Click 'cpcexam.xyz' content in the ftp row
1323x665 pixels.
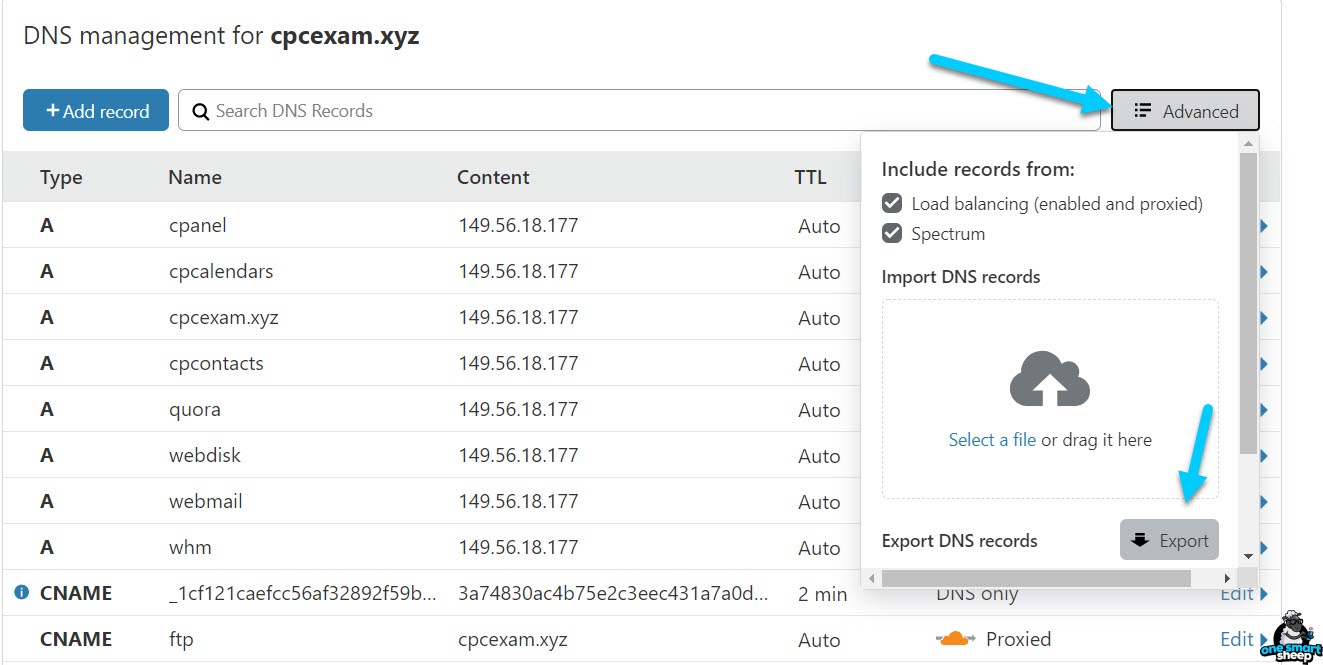click(514, 640)
